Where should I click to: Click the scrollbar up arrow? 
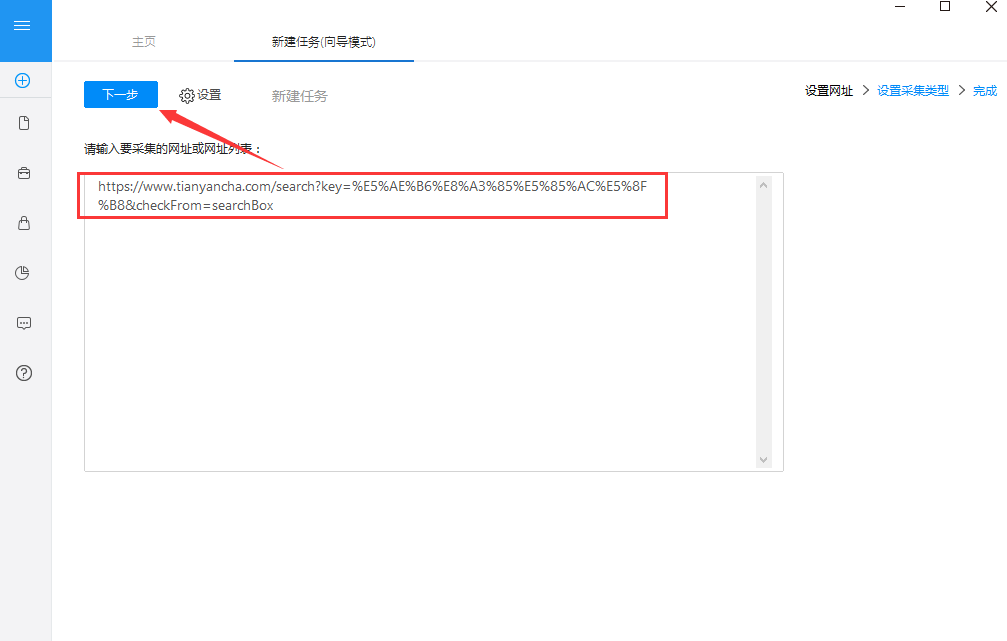click(x=763, y=183)
